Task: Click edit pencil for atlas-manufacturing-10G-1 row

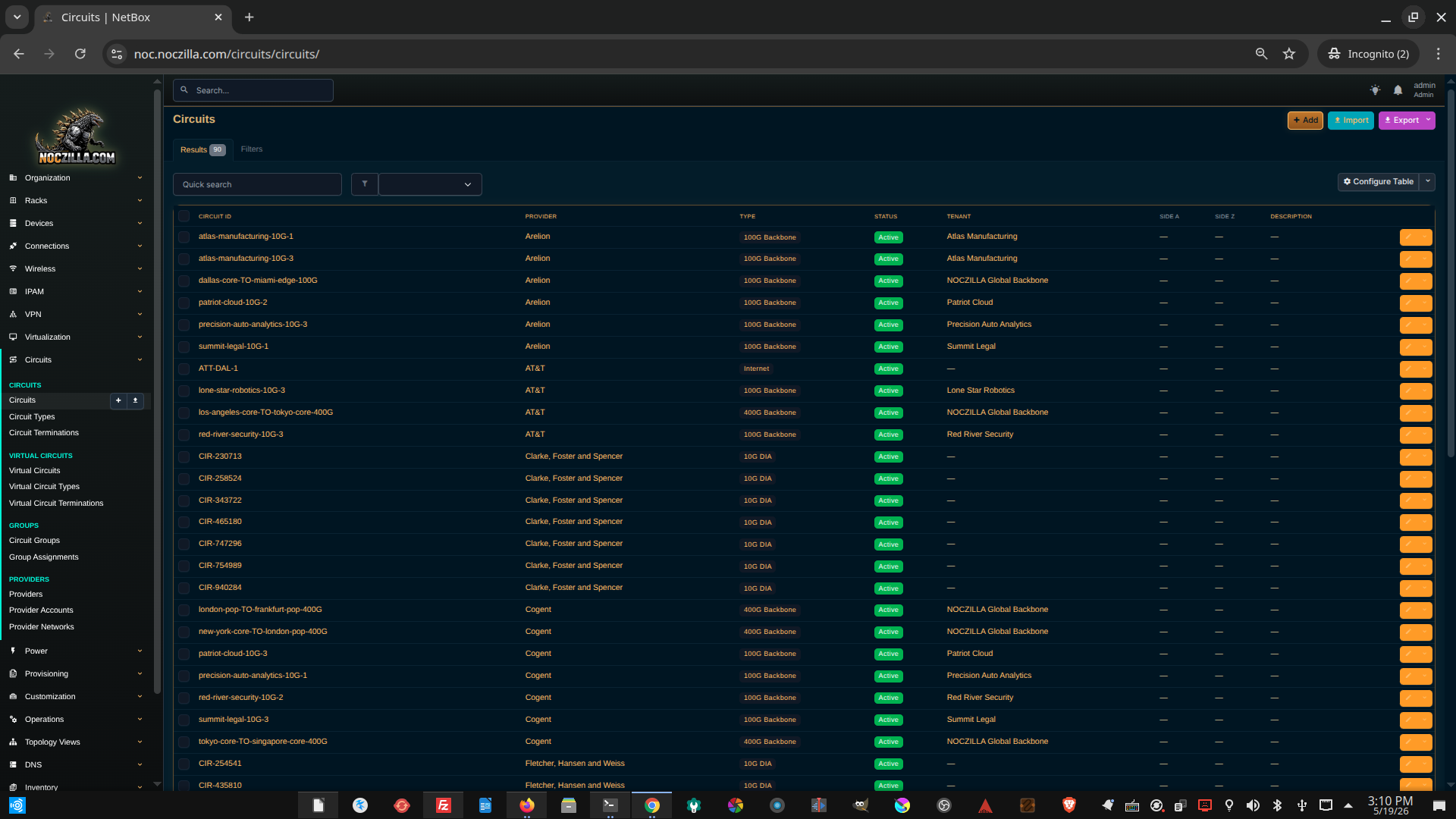Action: tap(1409, 237)
